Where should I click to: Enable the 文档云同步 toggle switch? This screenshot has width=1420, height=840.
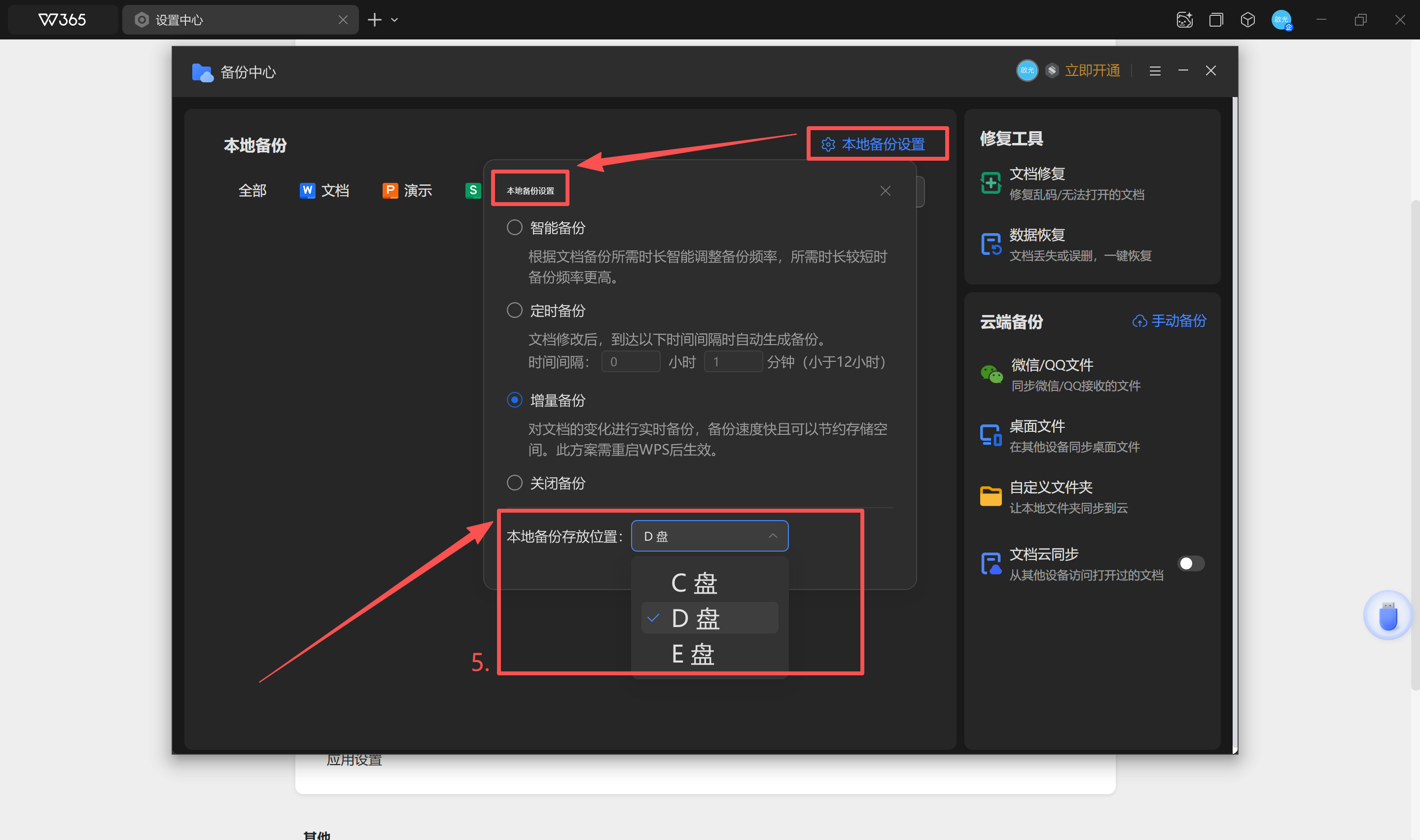click(1190, 562)
